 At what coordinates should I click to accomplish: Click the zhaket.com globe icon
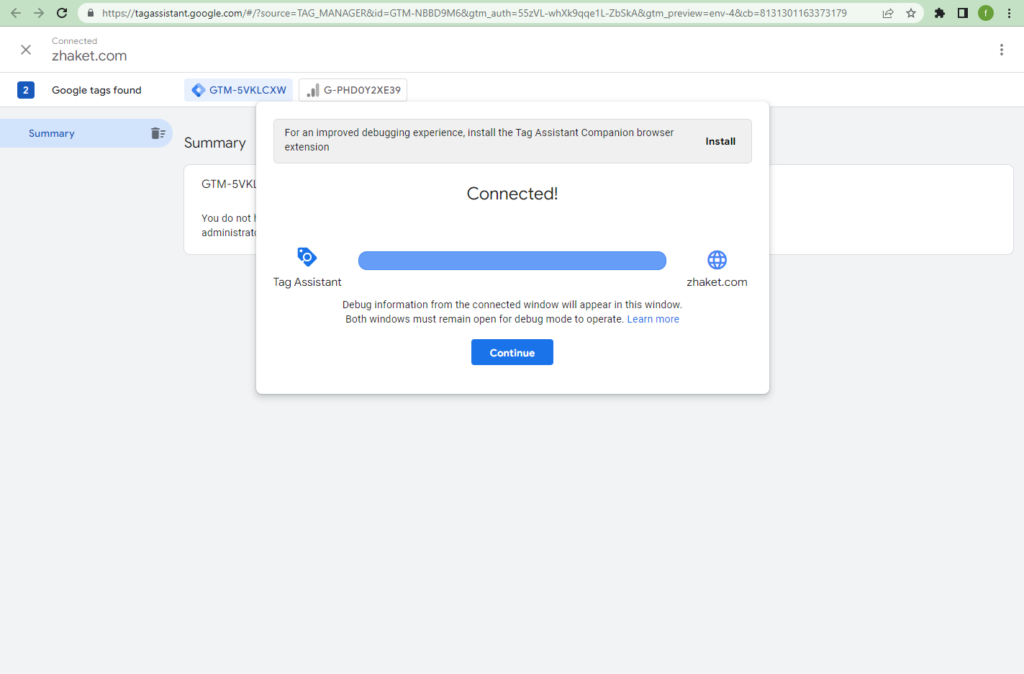click(x=717, y=260)
